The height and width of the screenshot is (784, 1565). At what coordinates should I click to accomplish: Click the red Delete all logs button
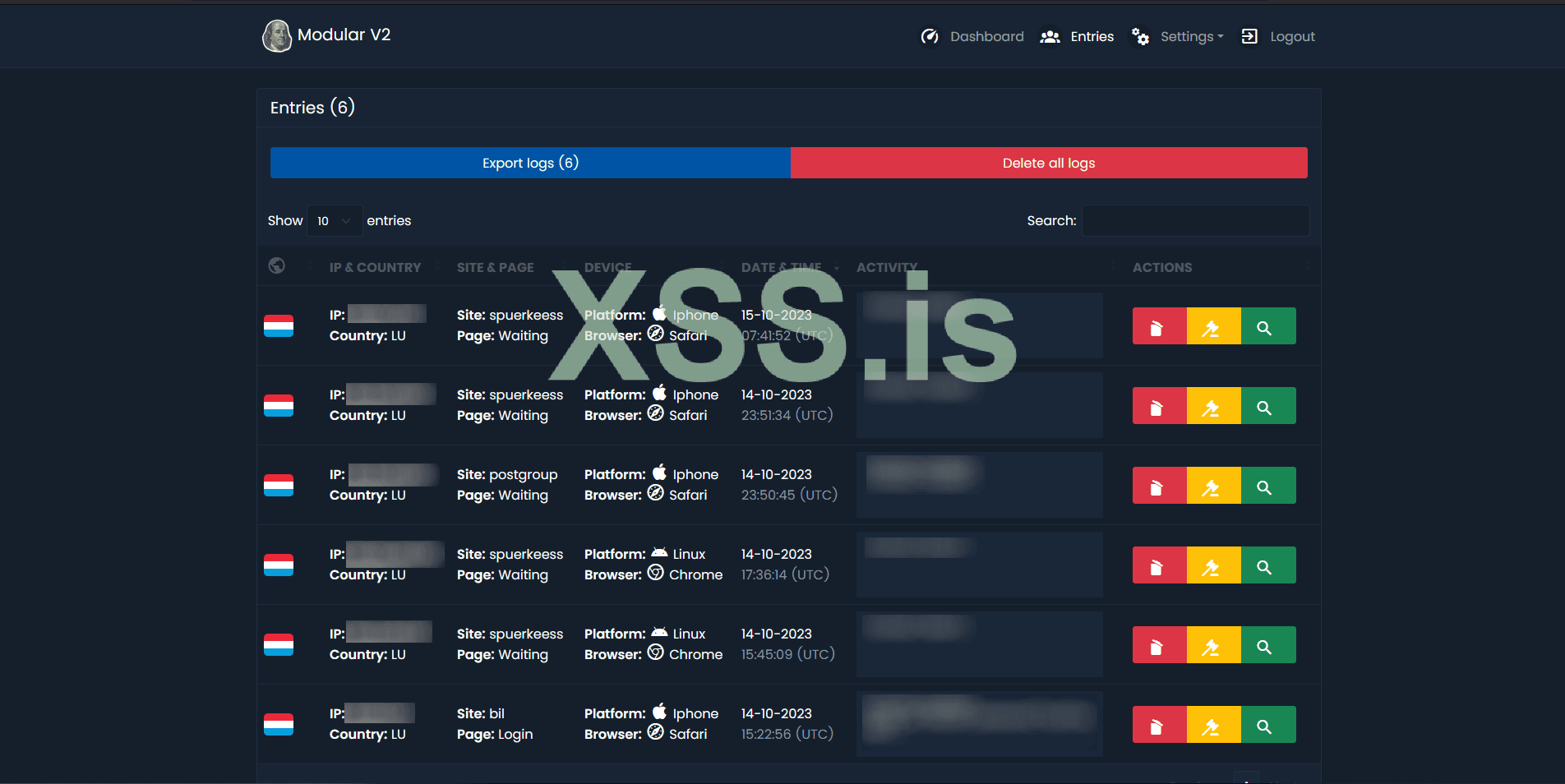pos(1048,163)
